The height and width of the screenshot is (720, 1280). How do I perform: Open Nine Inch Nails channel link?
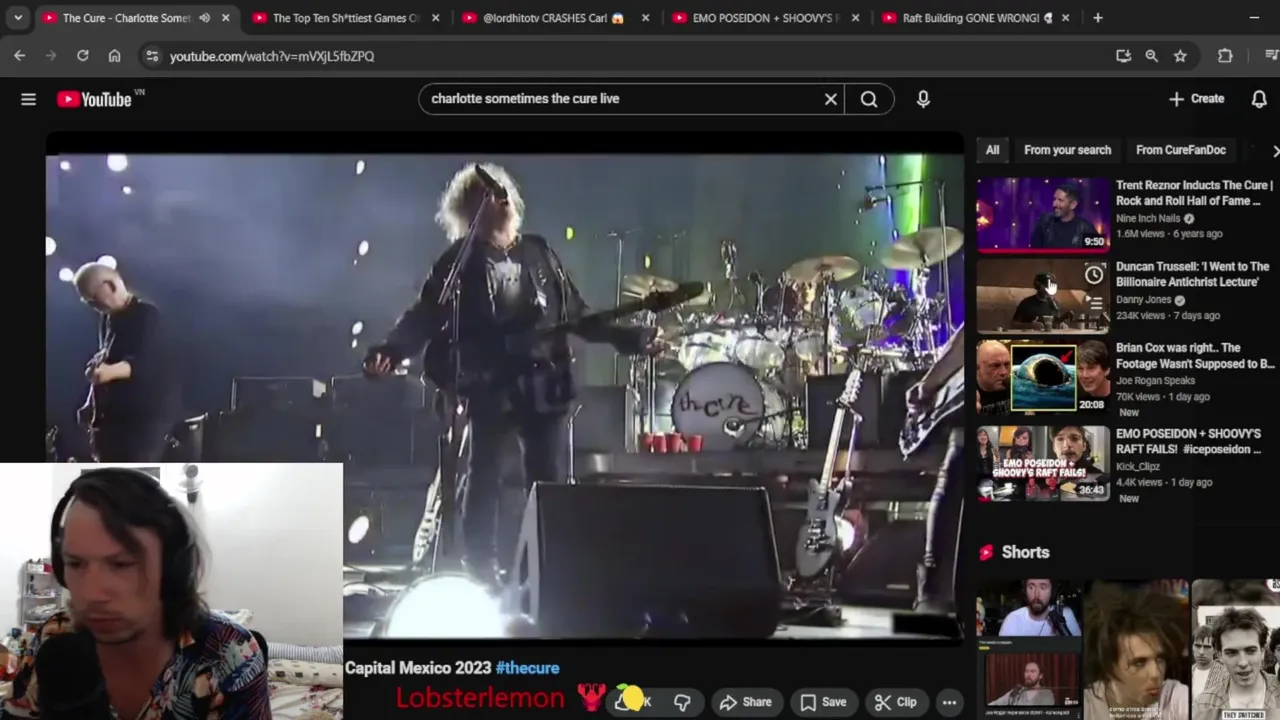tap(1148, 218)
